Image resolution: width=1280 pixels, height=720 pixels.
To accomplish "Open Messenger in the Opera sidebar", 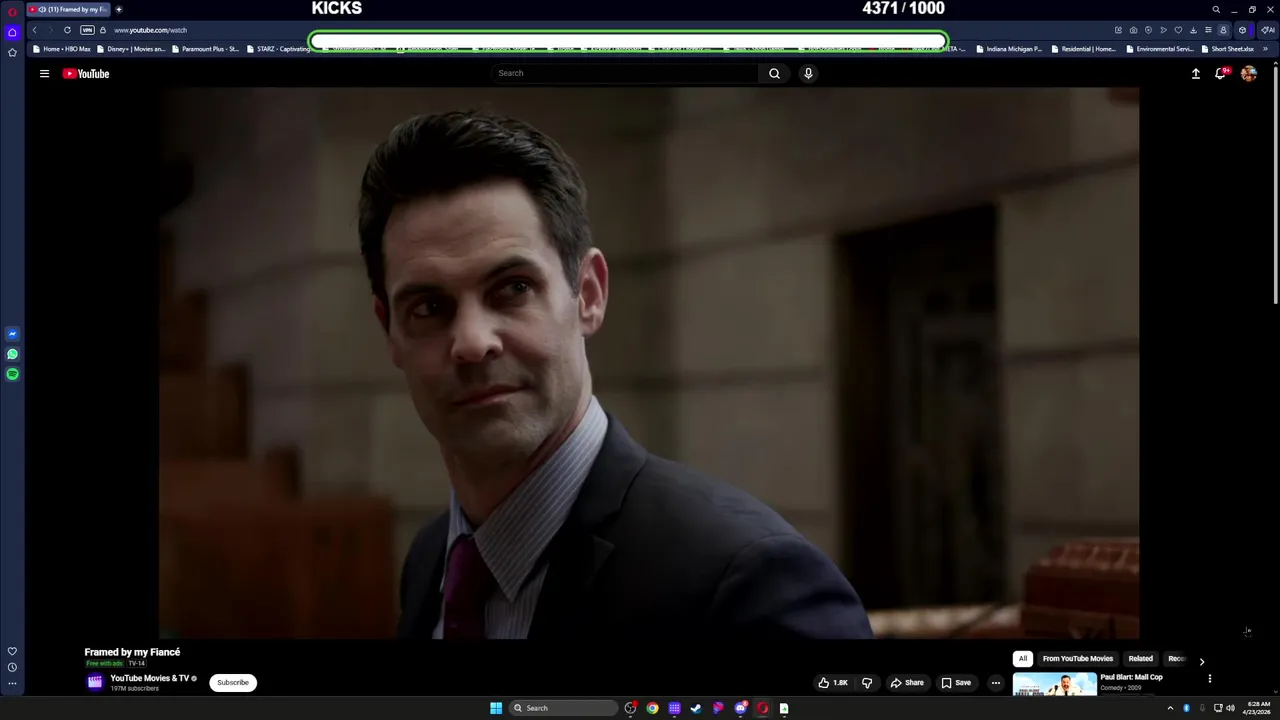I will pyautogui.click(x=12, y=334).
